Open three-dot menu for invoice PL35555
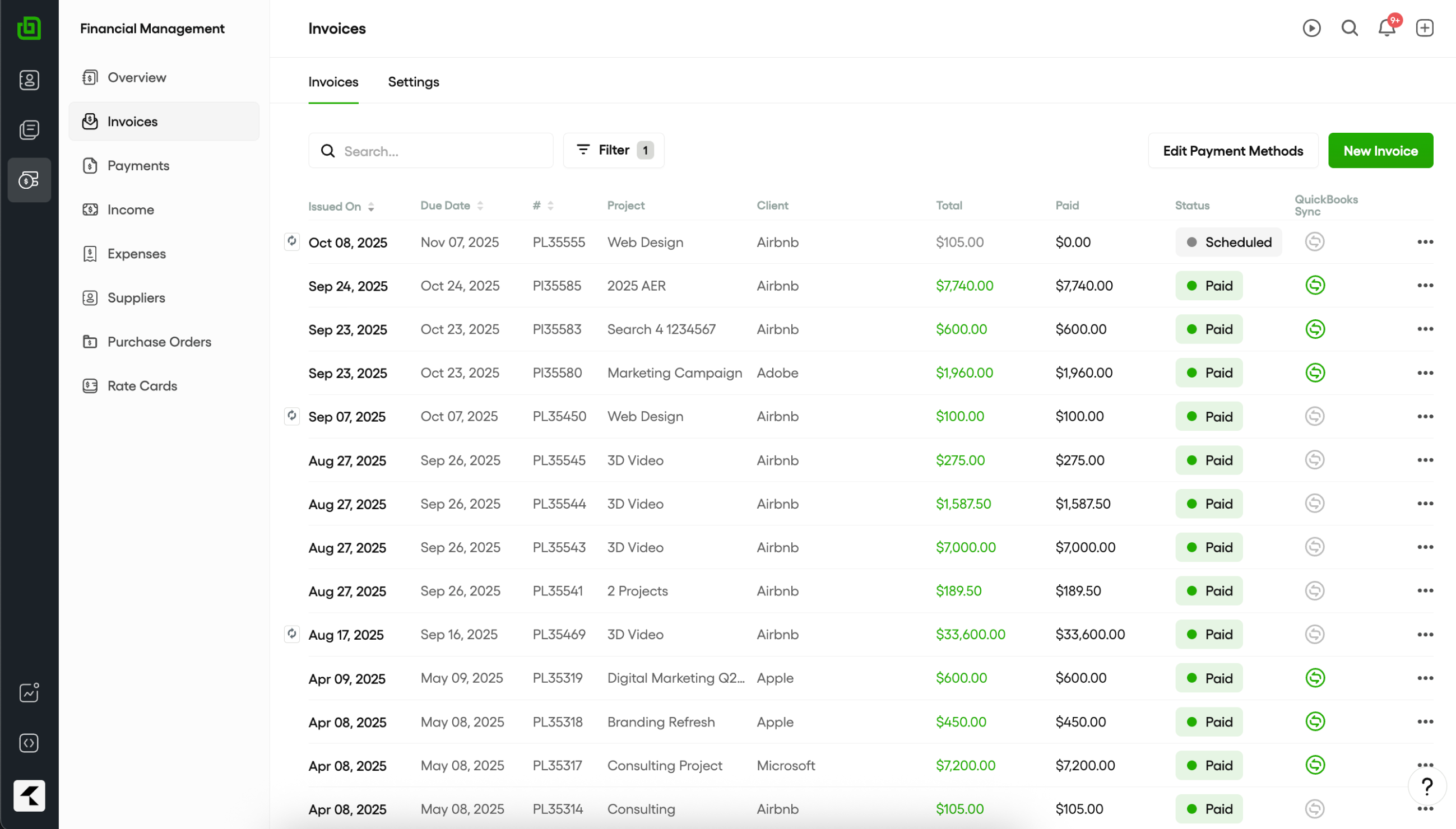 1425,242
